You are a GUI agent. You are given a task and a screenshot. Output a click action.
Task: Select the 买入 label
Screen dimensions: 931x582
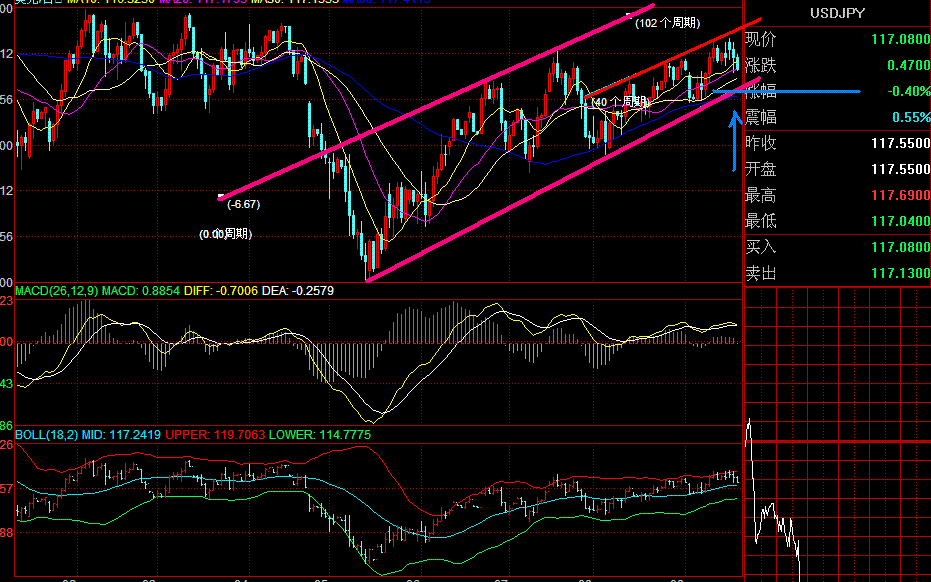pos(761,247)
